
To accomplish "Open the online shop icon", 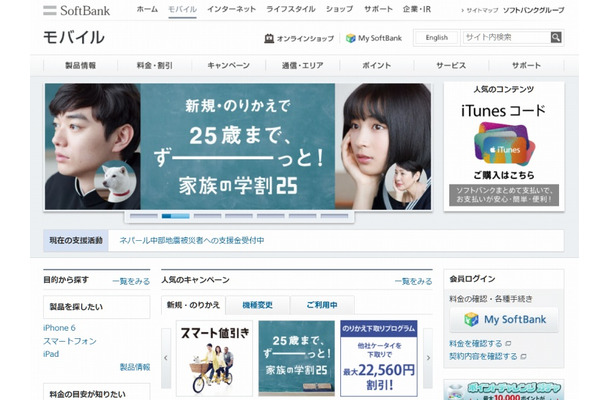I will [x=269, y=38].
